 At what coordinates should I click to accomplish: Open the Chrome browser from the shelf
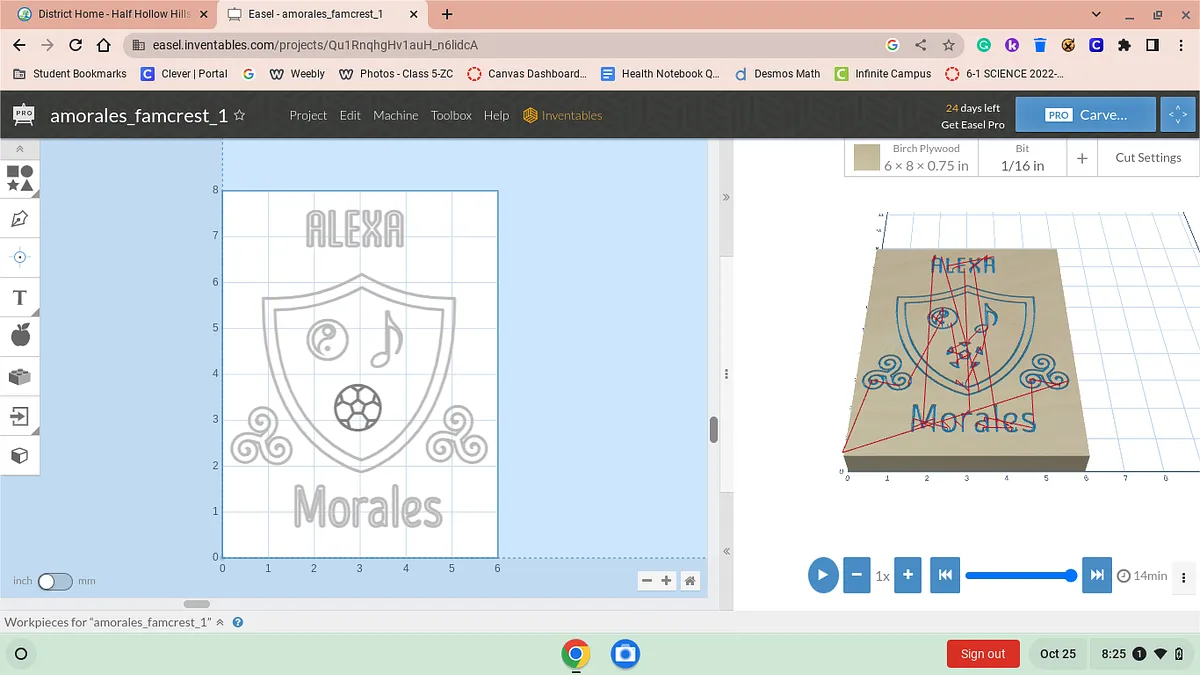(575, 654)
